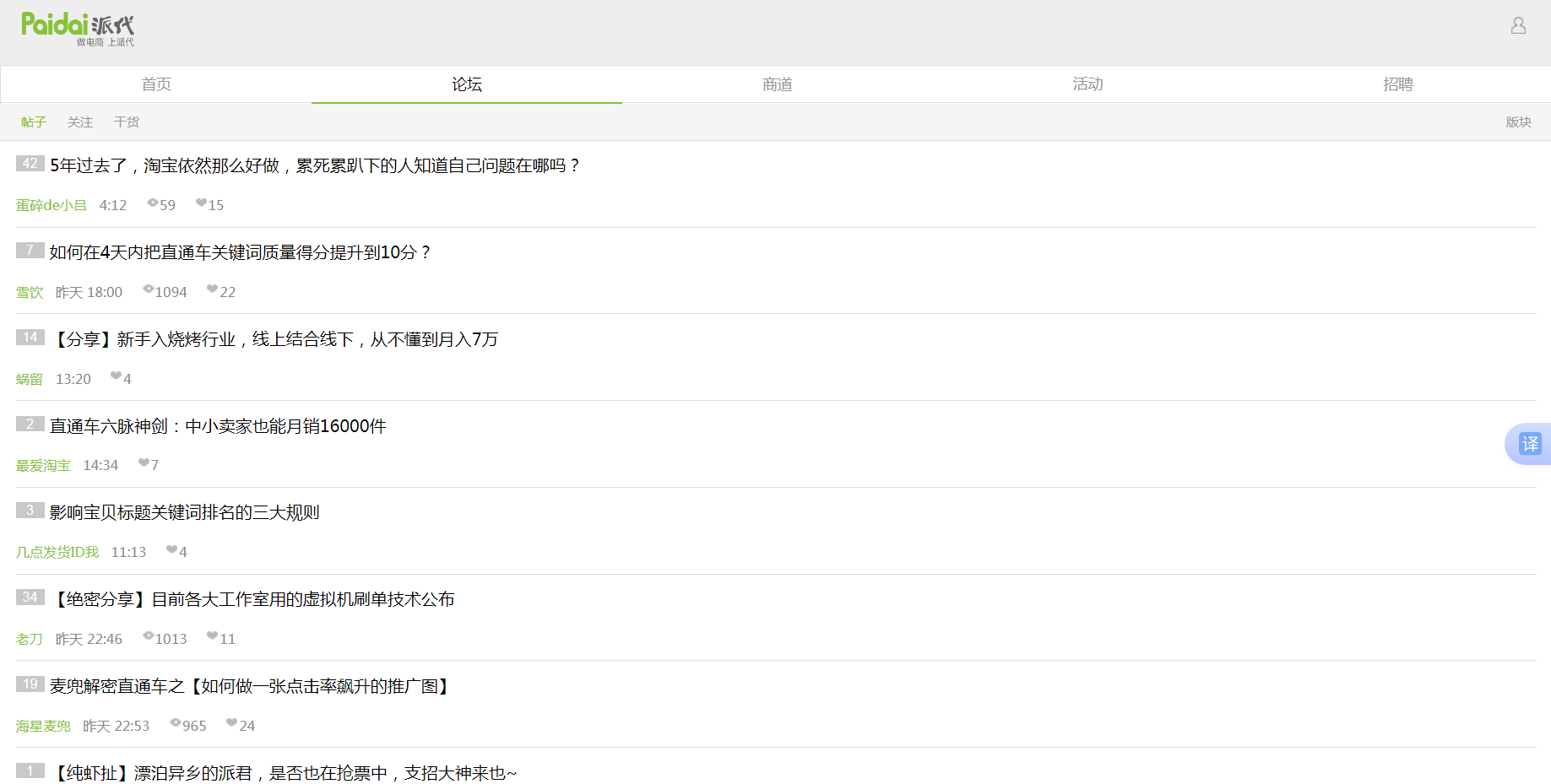Select the 干货 filter
The image size is (1551, 784).
pos(127,122)
